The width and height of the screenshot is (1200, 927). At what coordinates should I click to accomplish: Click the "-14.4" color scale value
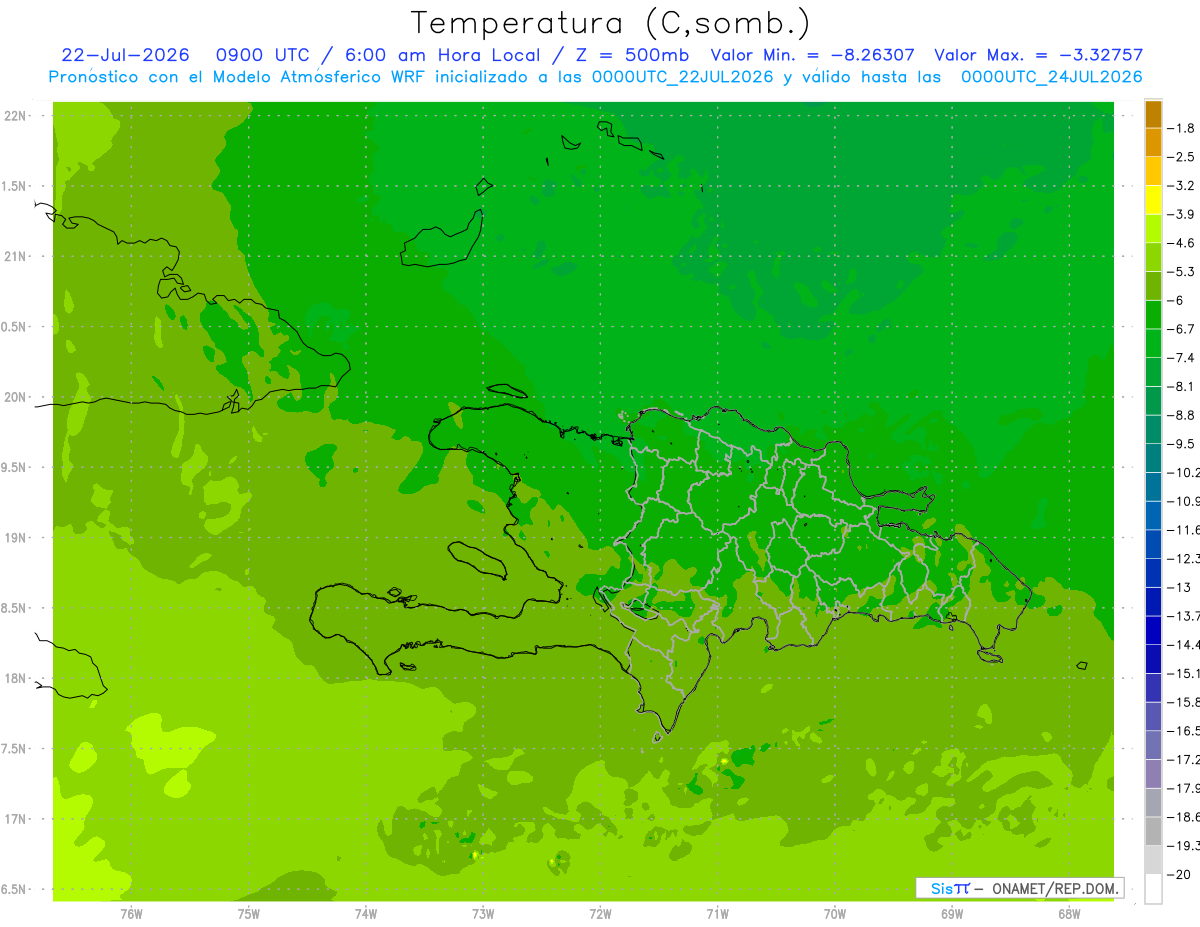click(1183, 644)
